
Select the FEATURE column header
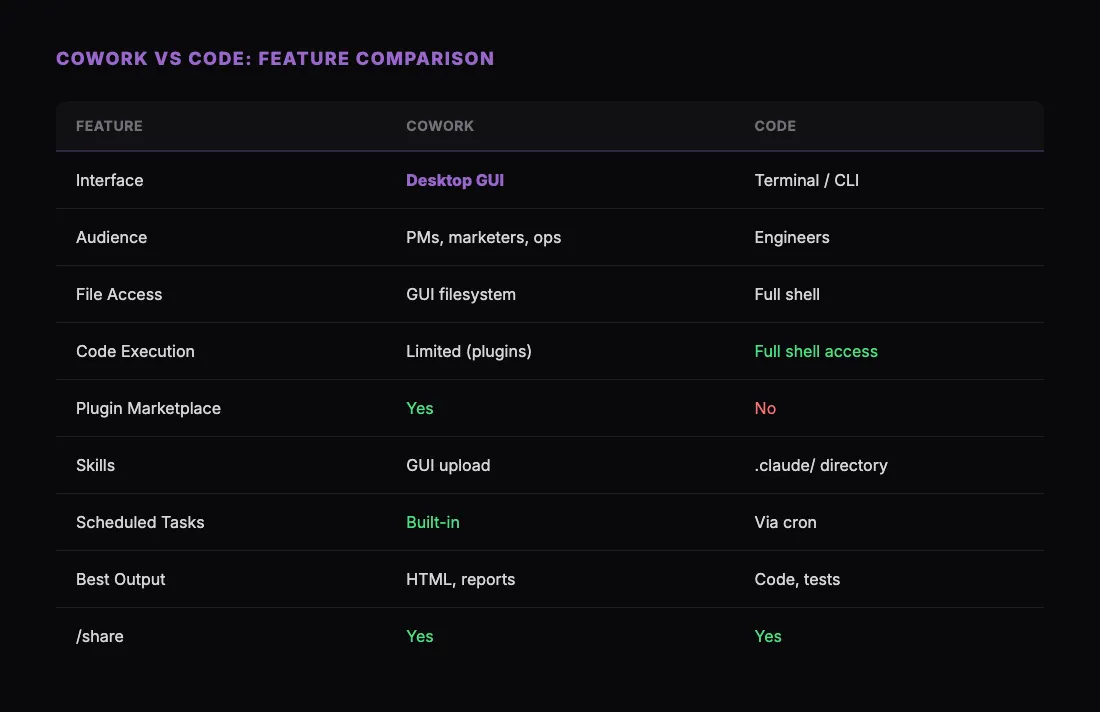point(109,126)
